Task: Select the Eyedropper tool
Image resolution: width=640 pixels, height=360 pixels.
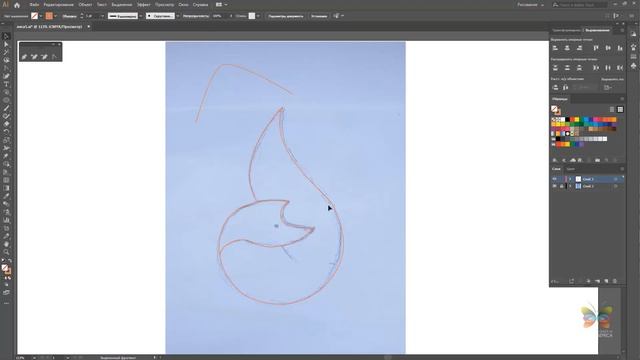Action: [x=6, y=196]
